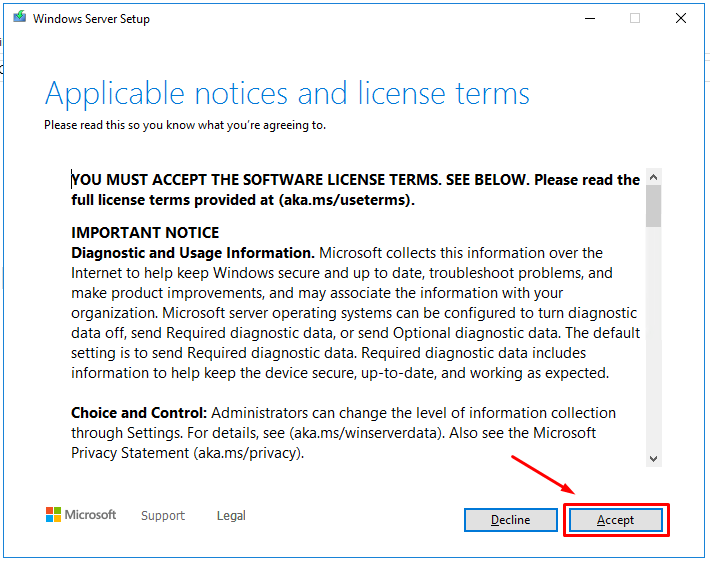Click the license text scrollbar thumb
This screenshot has height=562, width=710.
[x=653, y=206]
